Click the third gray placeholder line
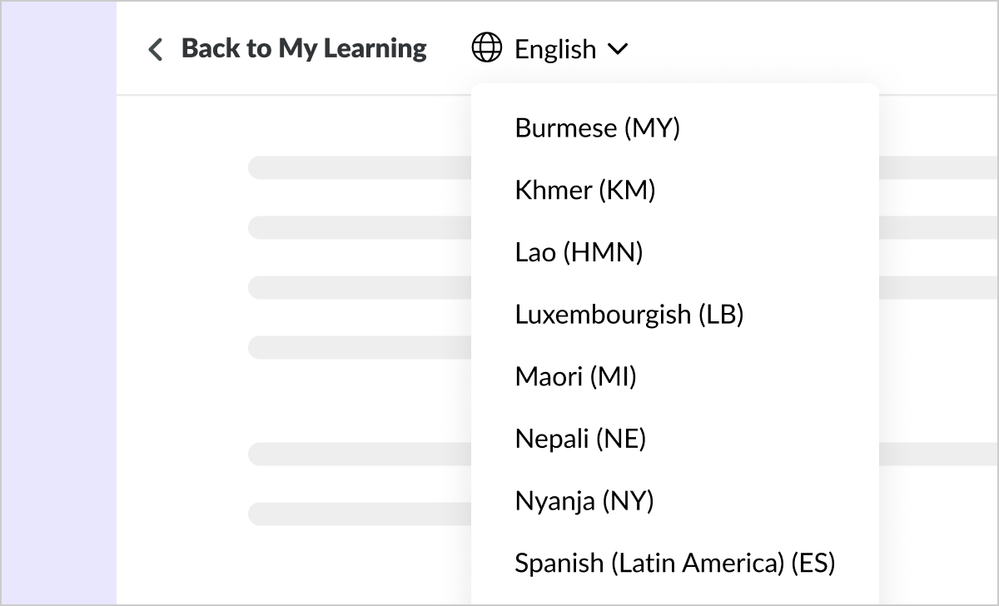Screen dimensions: 999x606 pos(360,287)
